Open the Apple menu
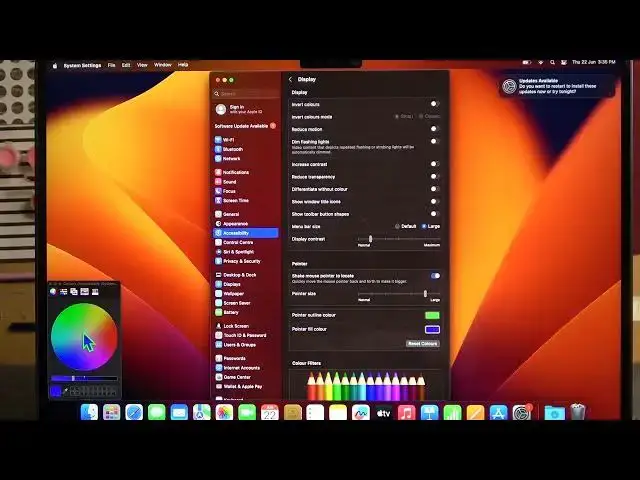The width and height of the screenshot is (640, 480). click(x=55, y=65)
